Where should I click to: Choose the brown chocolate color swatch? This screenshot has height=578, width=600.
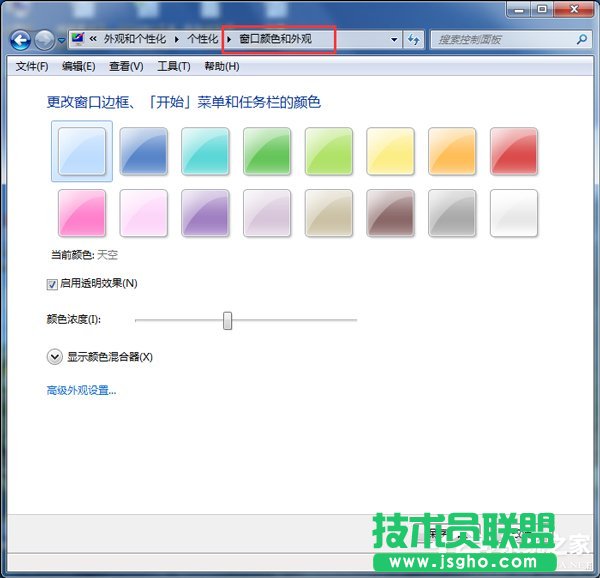(390, 213)
